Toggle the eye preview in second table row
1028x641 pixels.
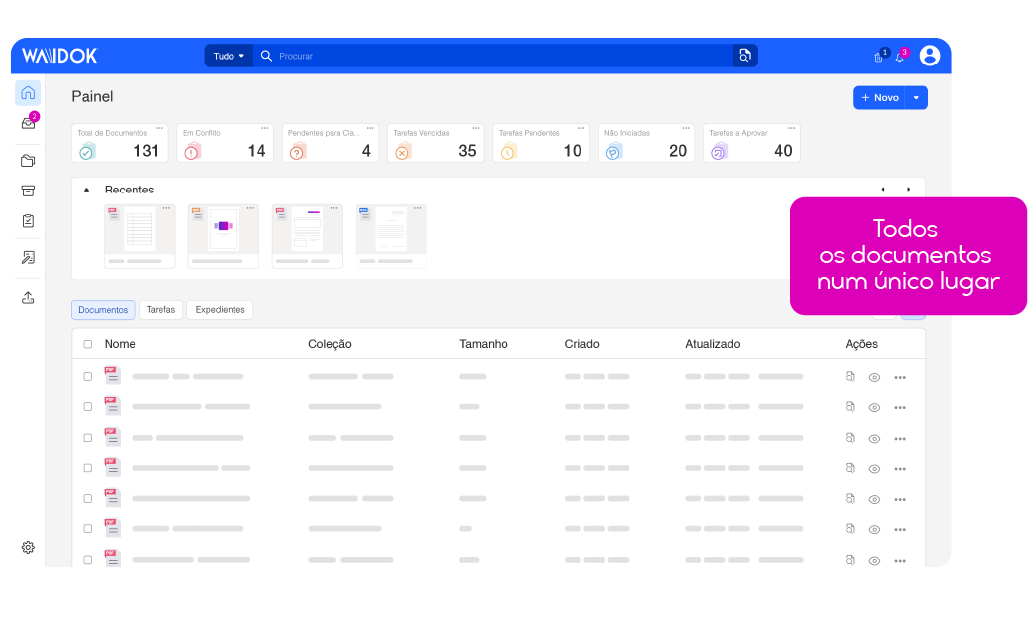click(874, 408)
